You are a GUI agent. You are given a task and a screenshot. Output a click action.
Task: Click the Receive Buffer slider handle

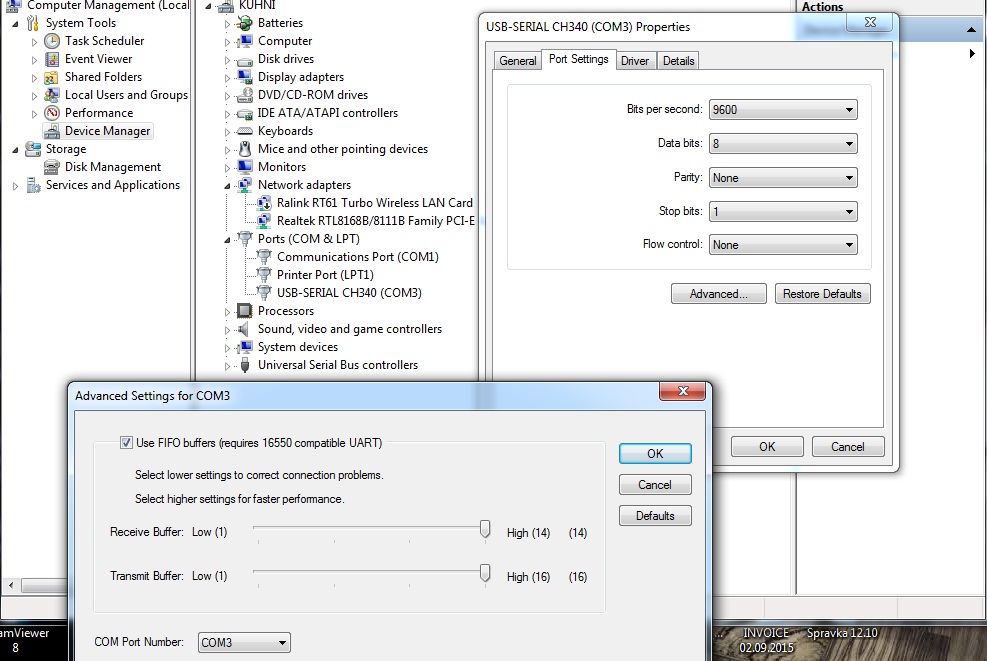[x=485, y=530]
